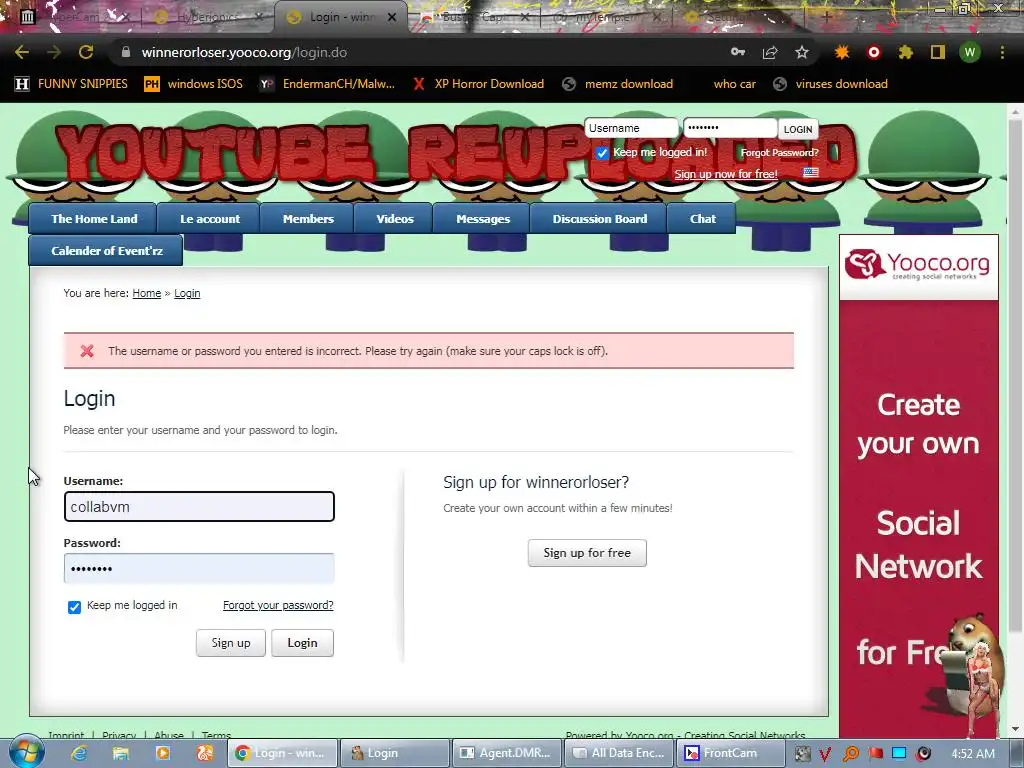Open the green W profile avatar
This screenshot has width=1024, height=768.
pyautogui.click(x=970, y=52)
